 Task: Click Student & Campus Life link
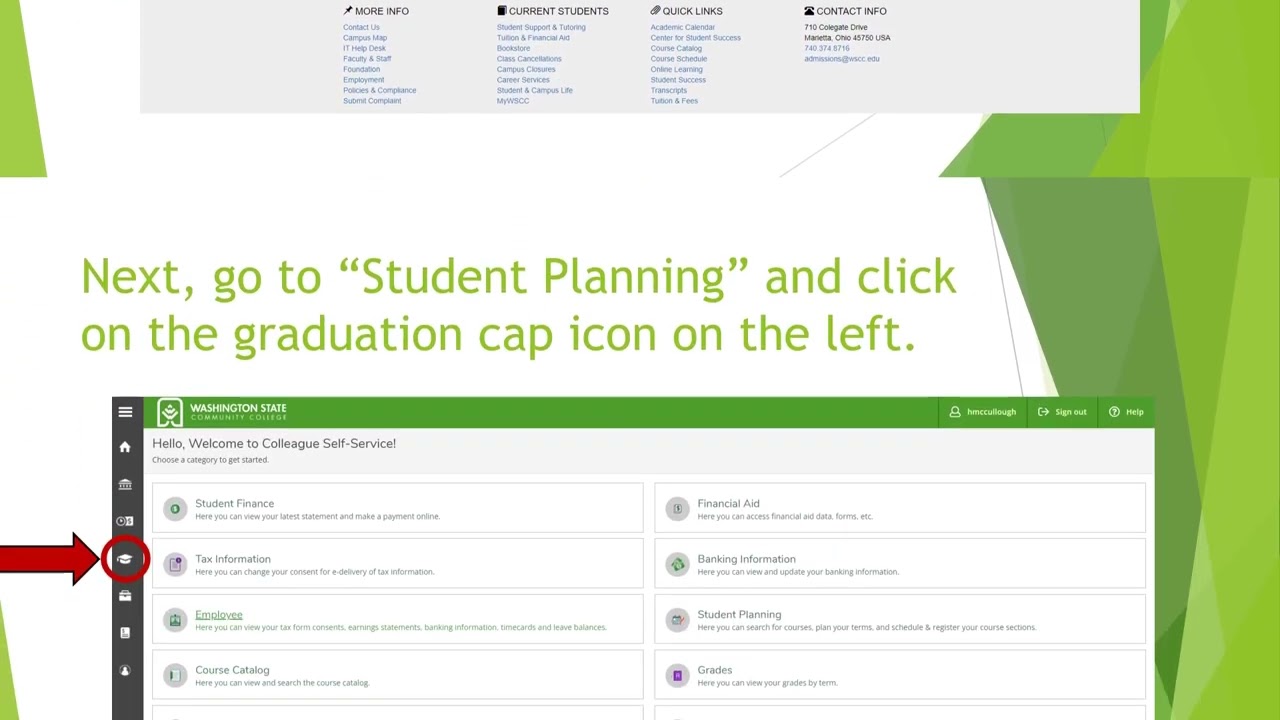pos(535,90)
